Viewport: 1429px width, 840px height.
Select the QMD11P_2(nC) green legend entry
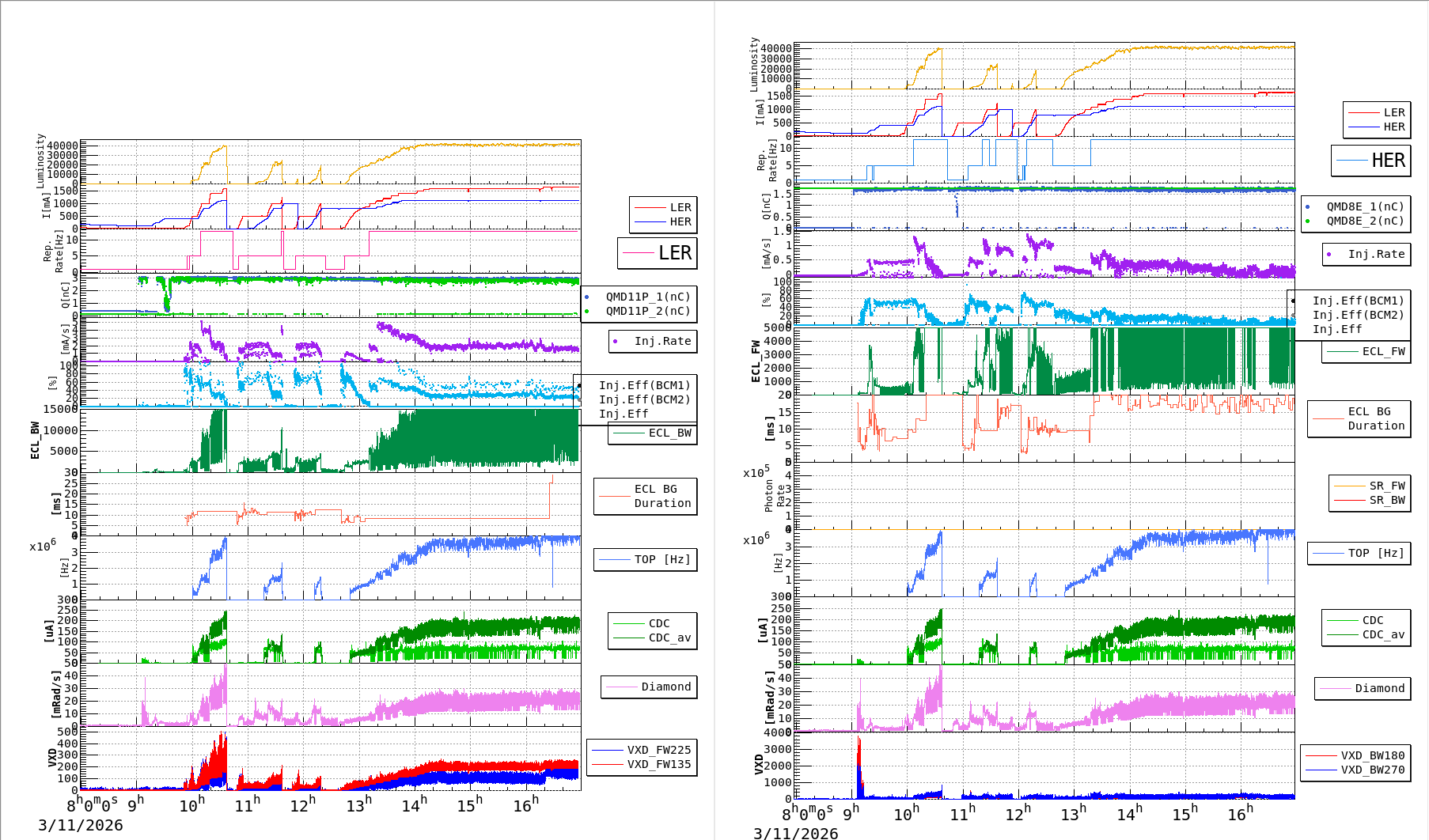coord(647,311)
